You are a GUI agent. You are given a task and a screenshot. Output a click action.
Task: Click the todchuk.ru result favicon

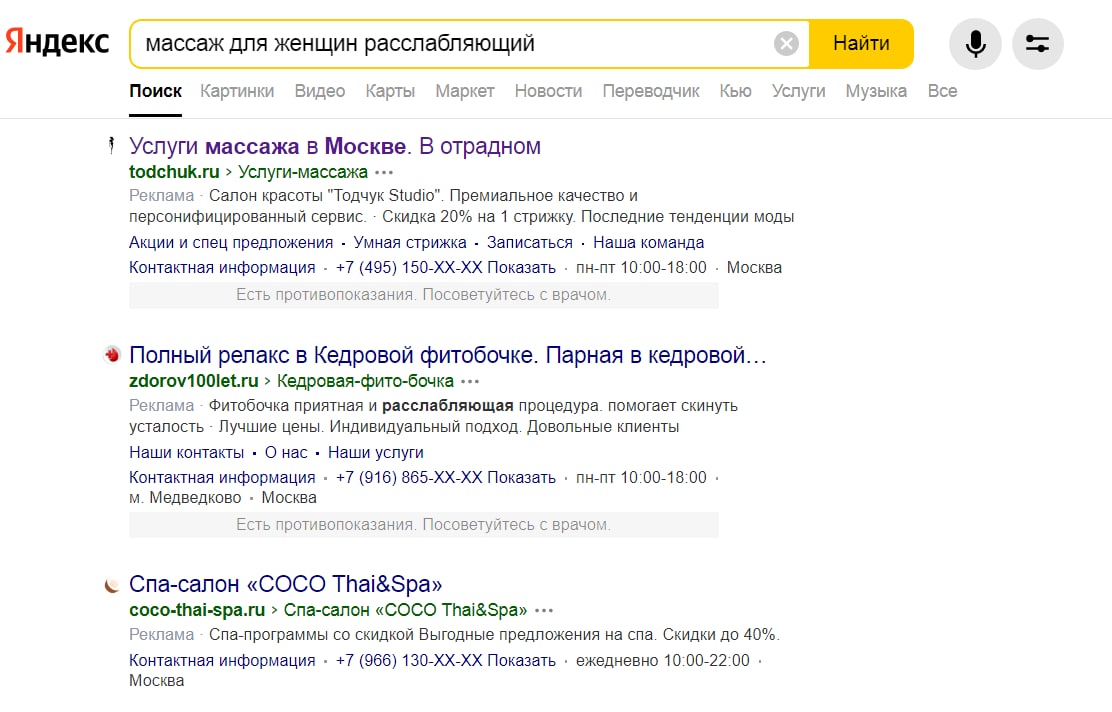pyautogui.click(x=111, y=145)
